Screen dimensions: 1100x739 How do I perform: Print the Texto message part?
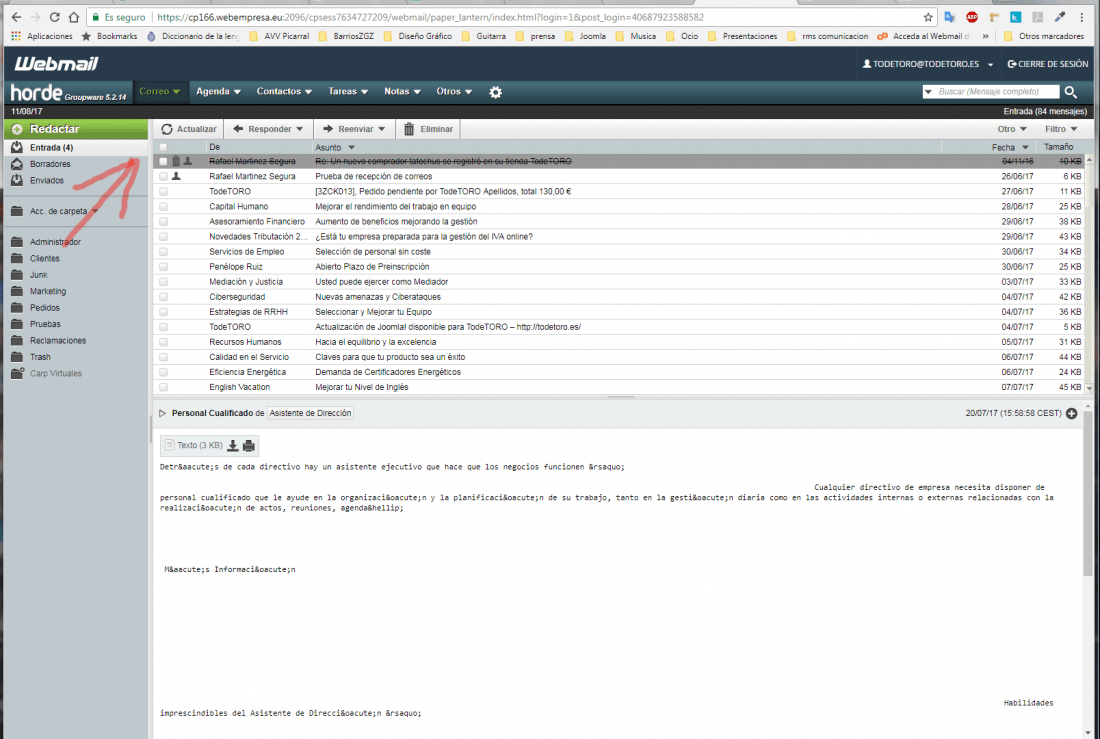pos(248,446)
